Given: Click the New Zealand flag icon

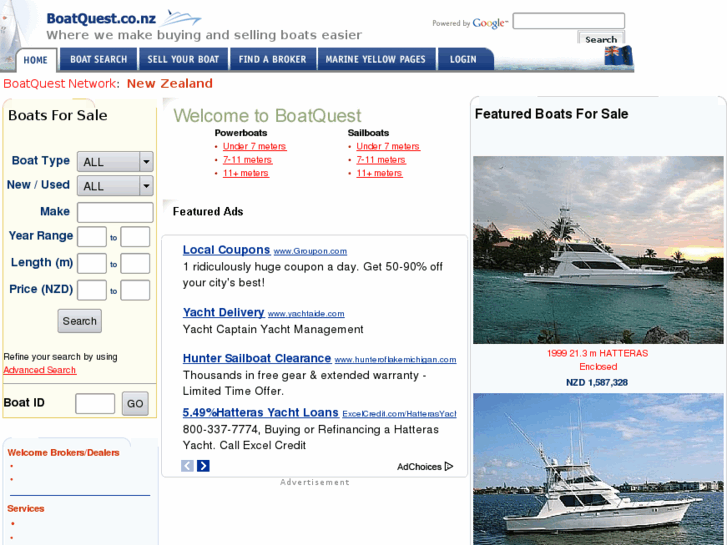Looking at the screenshot, I should pyautogui.click(x=619, y=56).
